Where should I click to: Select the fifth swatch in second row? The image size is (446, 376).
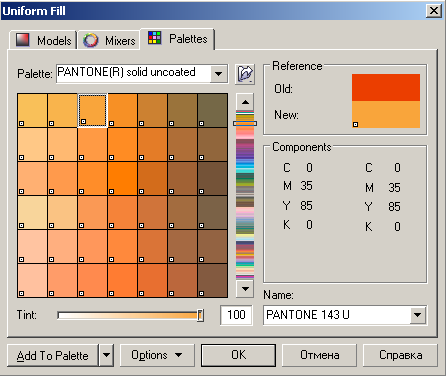(x=153, y=144)
